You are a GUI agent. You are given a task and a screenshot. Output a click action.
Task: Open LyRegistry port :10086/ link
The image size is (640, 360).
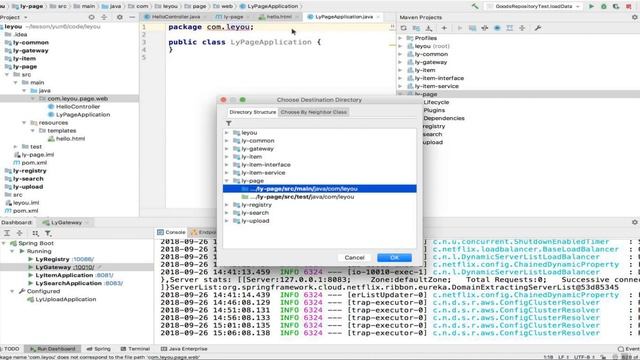pos(83,259)
